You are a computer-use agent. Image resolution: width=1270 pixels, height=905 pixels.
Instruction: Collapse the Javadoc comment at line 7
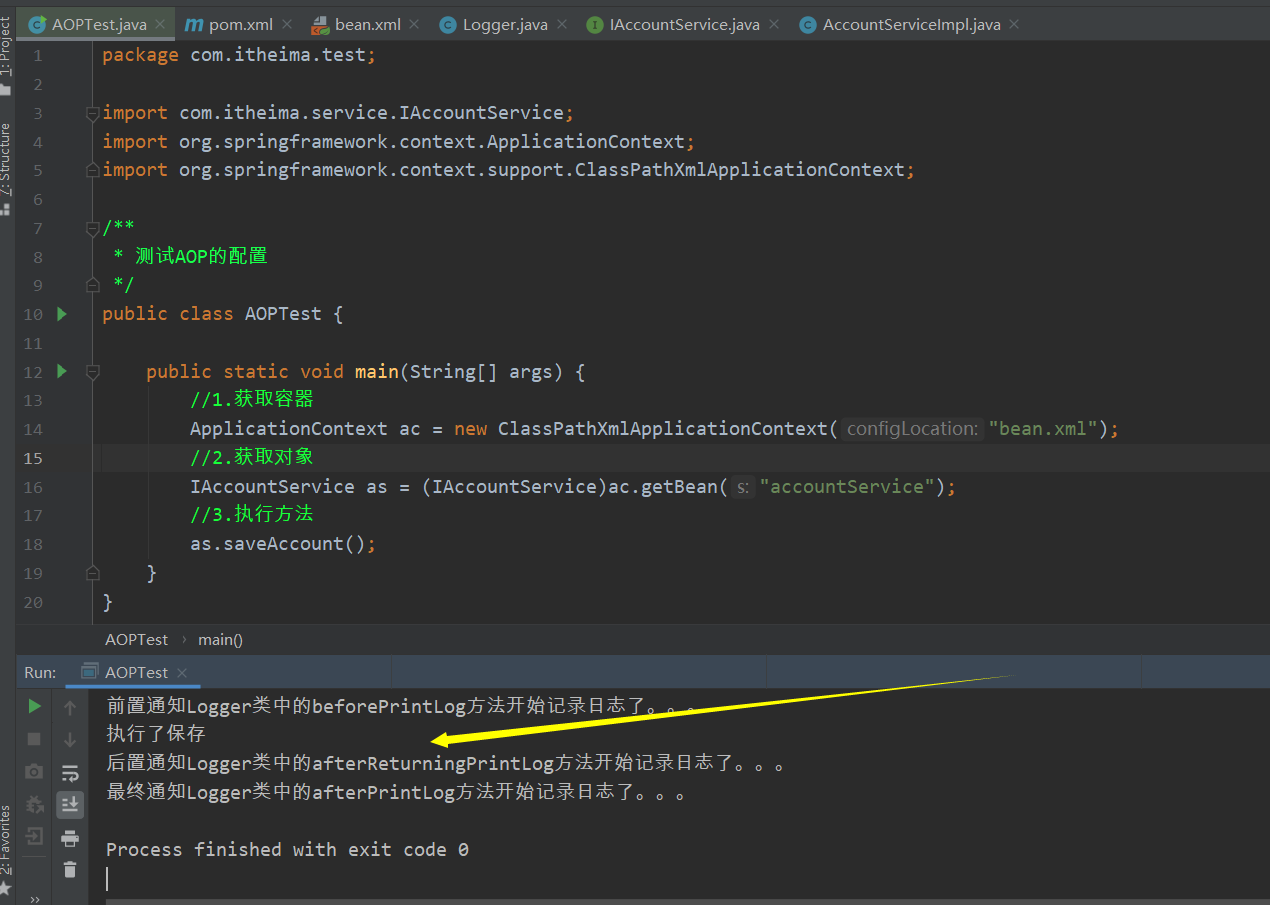point(93,228)
